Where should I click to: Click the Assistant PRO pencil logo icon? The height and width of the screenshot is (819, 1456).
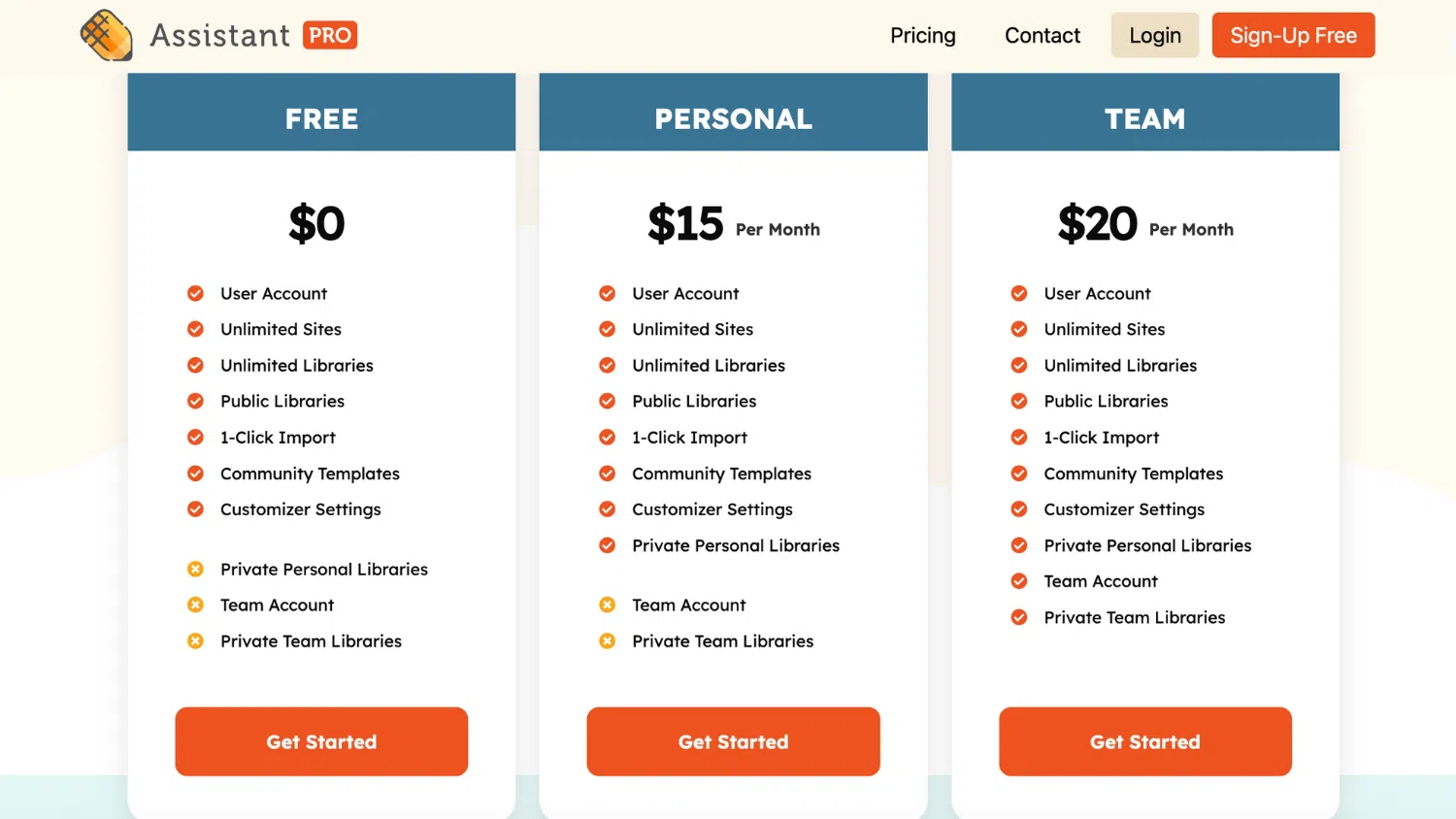tap(107, 36)
